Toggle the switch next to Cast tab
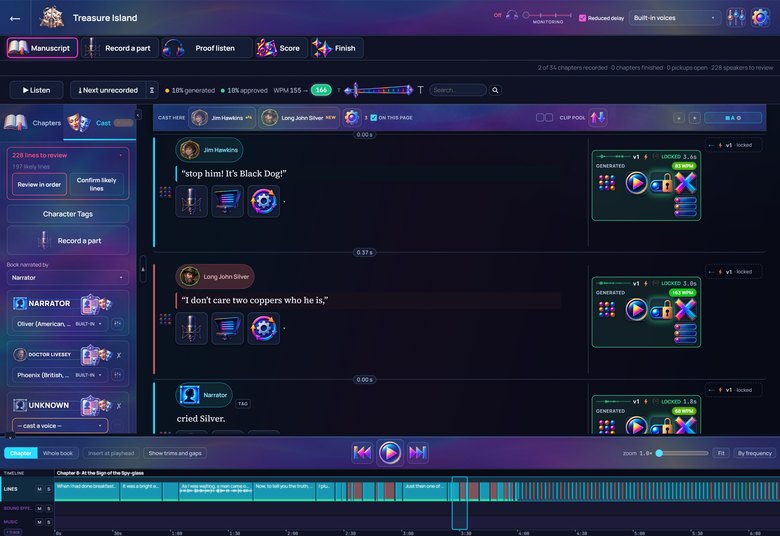This screenshot has height=536, width=780. [123, 123]
